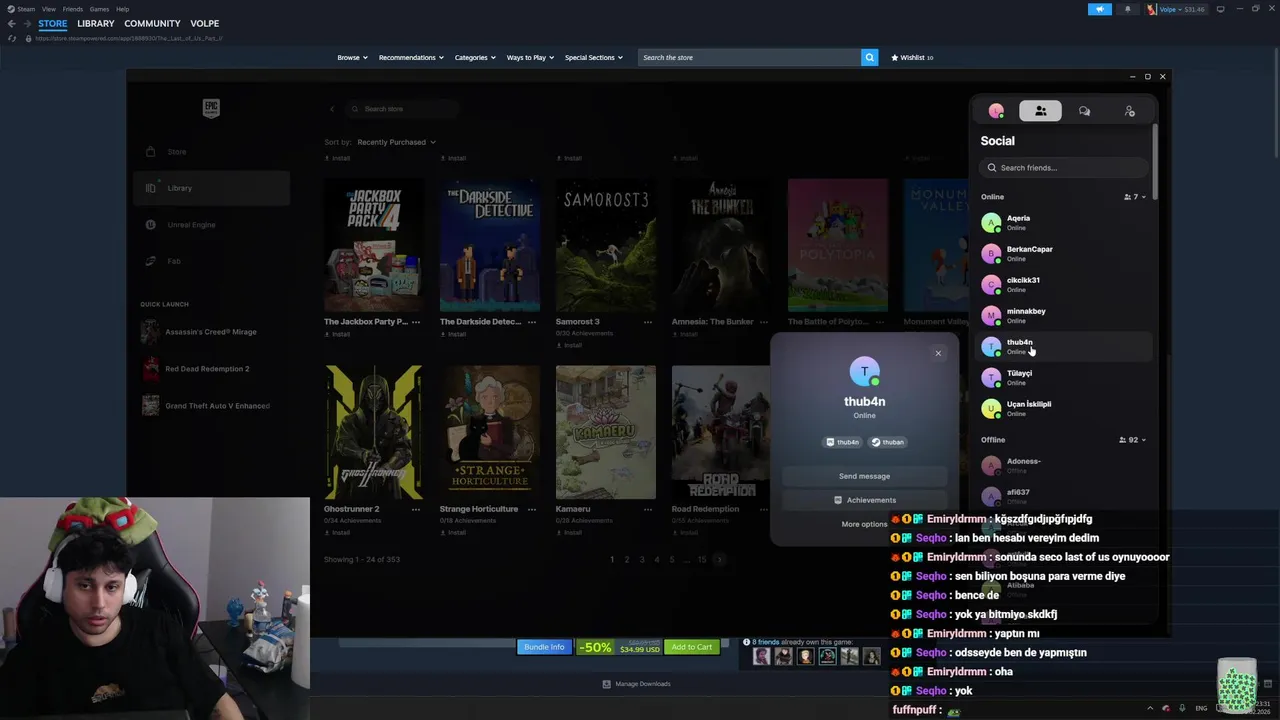This screenshot has width=1280, height=720.
Task: Click thuban Steam account badge
Action: 888,442
